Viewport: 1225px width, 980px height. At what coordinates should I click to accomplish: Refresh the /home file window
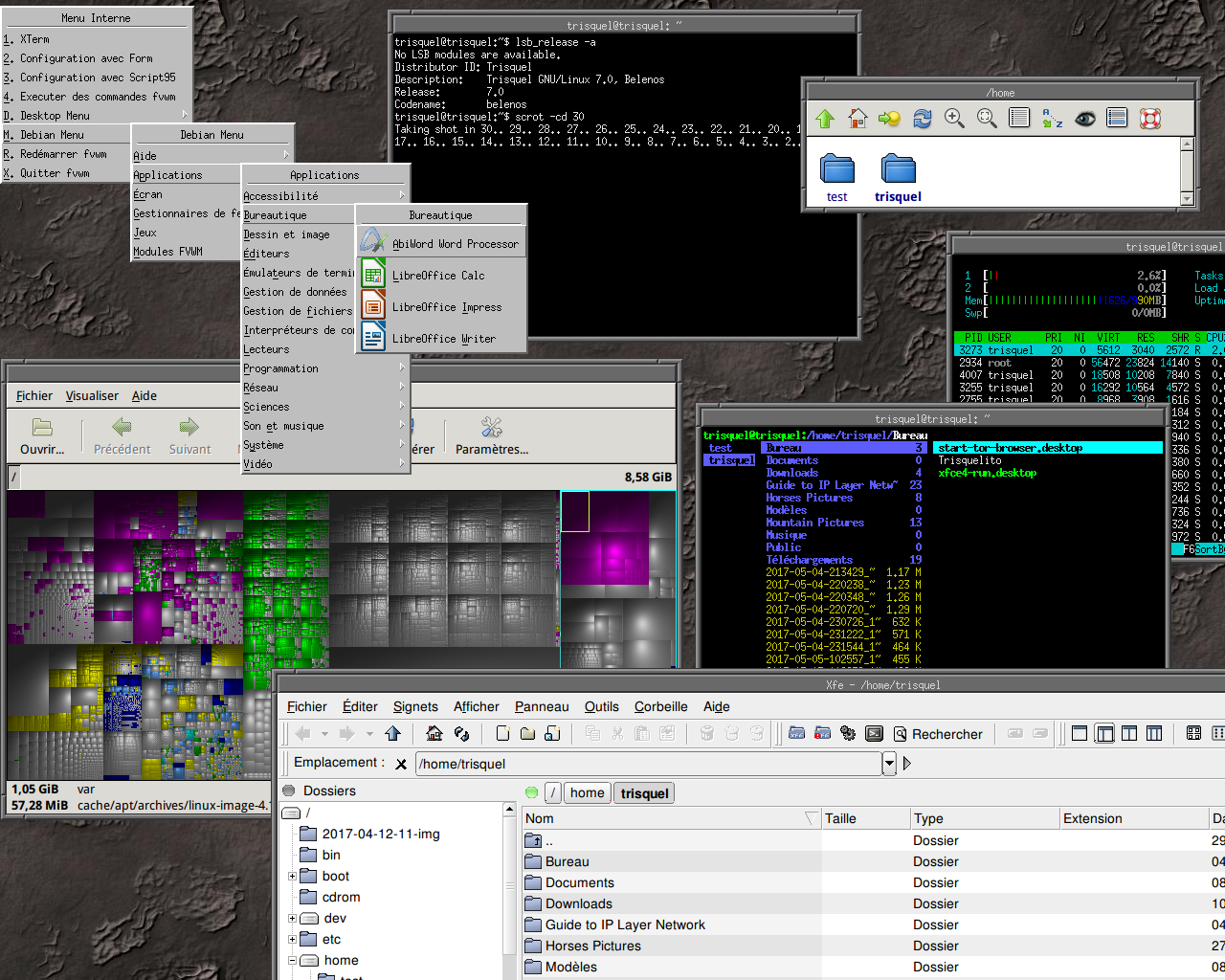(923, 119)
